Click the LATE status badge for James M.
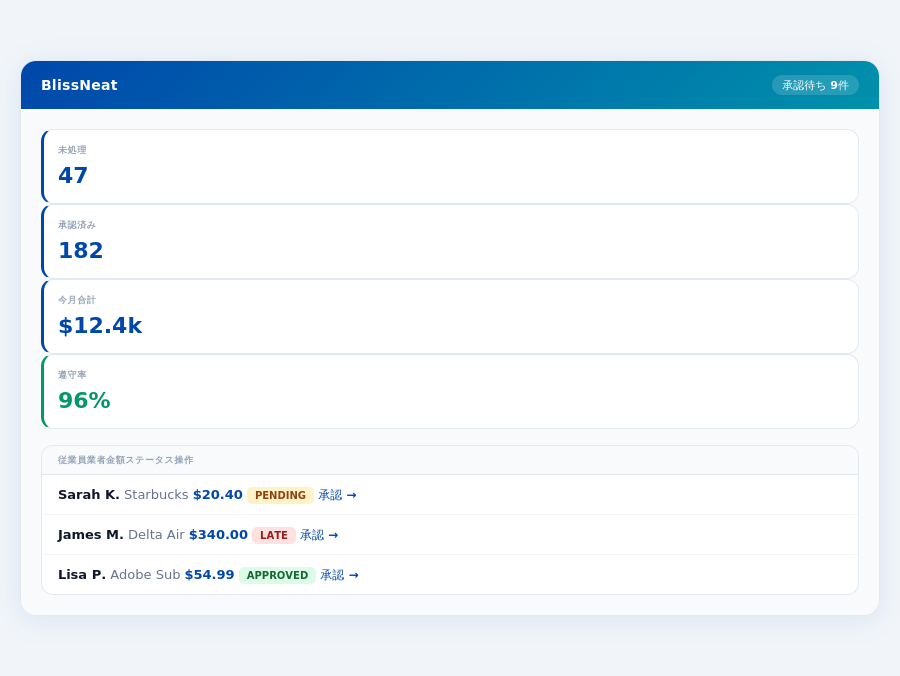The width and height of the screenshot is (900, 676). click(x=274, y=535)
